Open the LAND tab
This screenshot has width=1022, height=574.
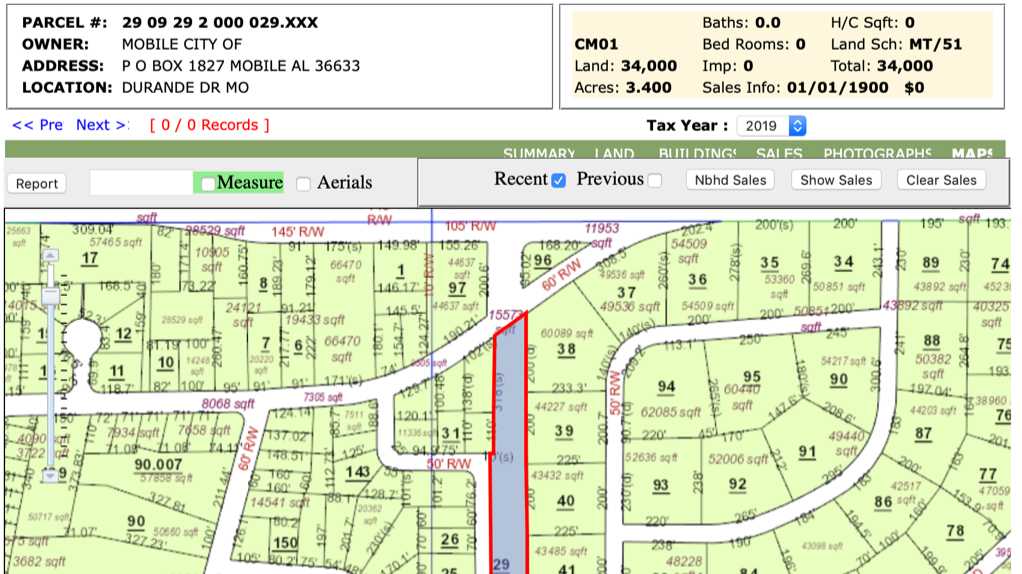tap(615, 154)
